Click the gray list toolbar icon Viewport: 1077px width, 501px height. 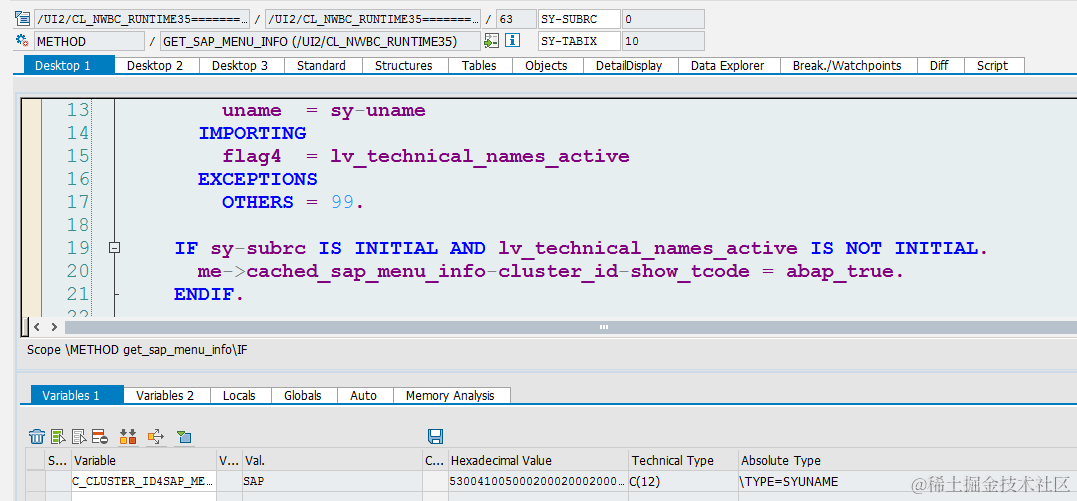click(x=79, y=436)
